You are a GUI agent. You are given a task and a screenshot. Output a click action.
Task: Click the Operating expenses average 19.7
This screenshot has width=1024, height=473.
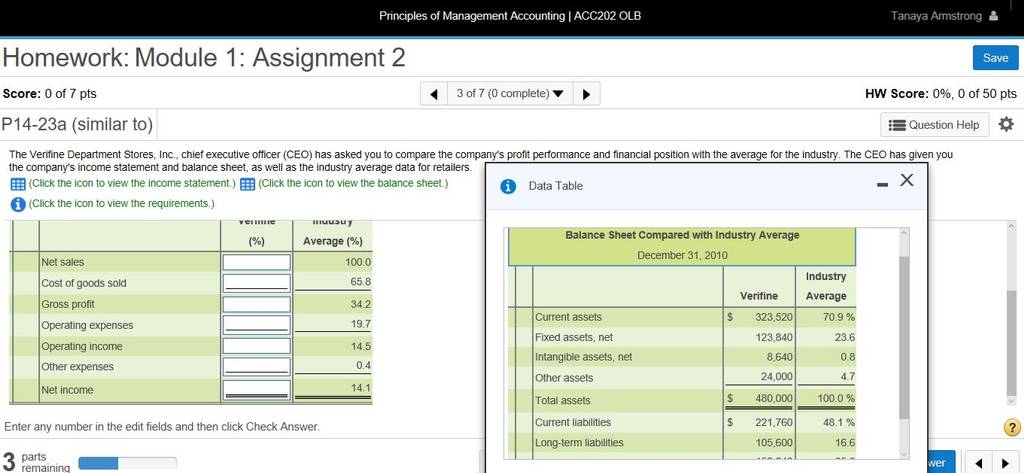click(360, 324)
